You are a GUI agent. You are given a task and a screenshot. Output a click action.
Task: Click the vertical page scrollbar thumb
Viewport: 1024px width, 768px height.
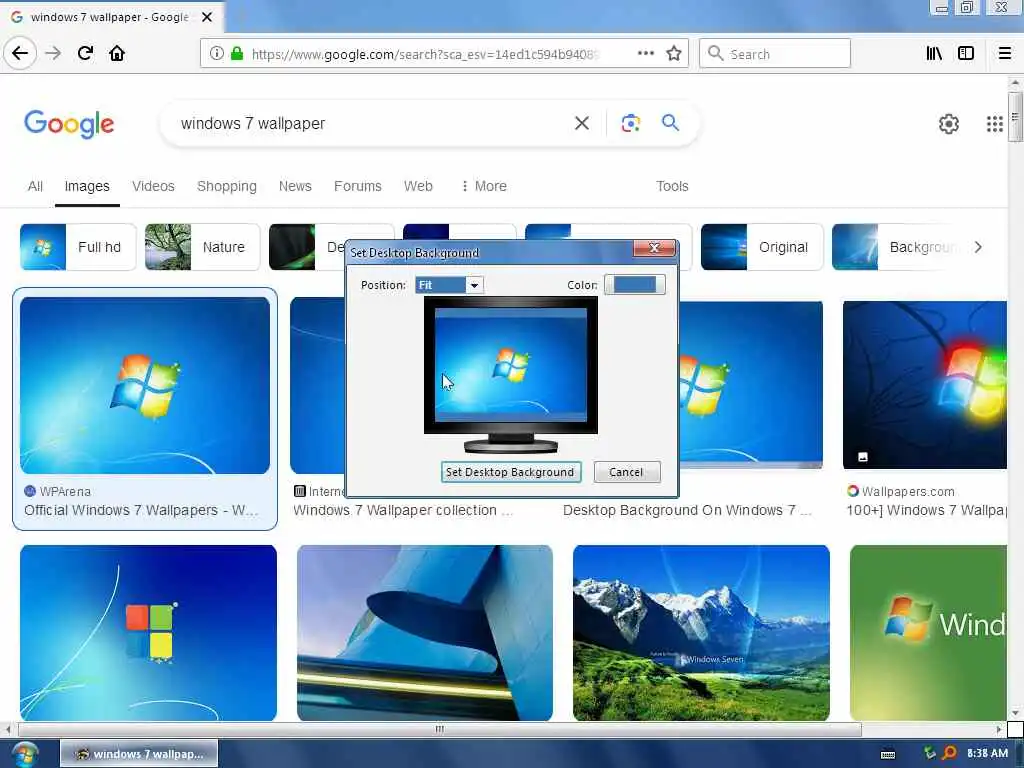click(1015, 117)
